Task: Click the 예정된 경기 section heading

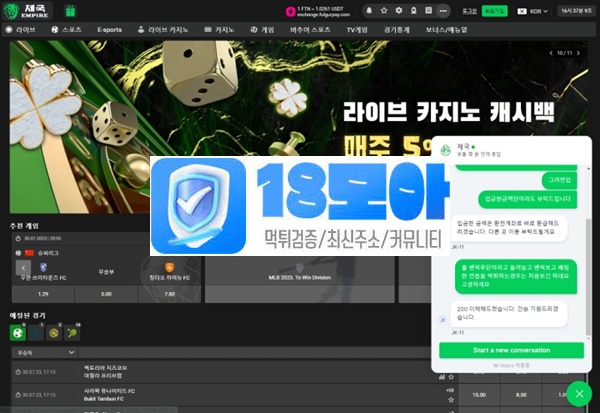Action: pyautogui.click(x=28, y=315)
